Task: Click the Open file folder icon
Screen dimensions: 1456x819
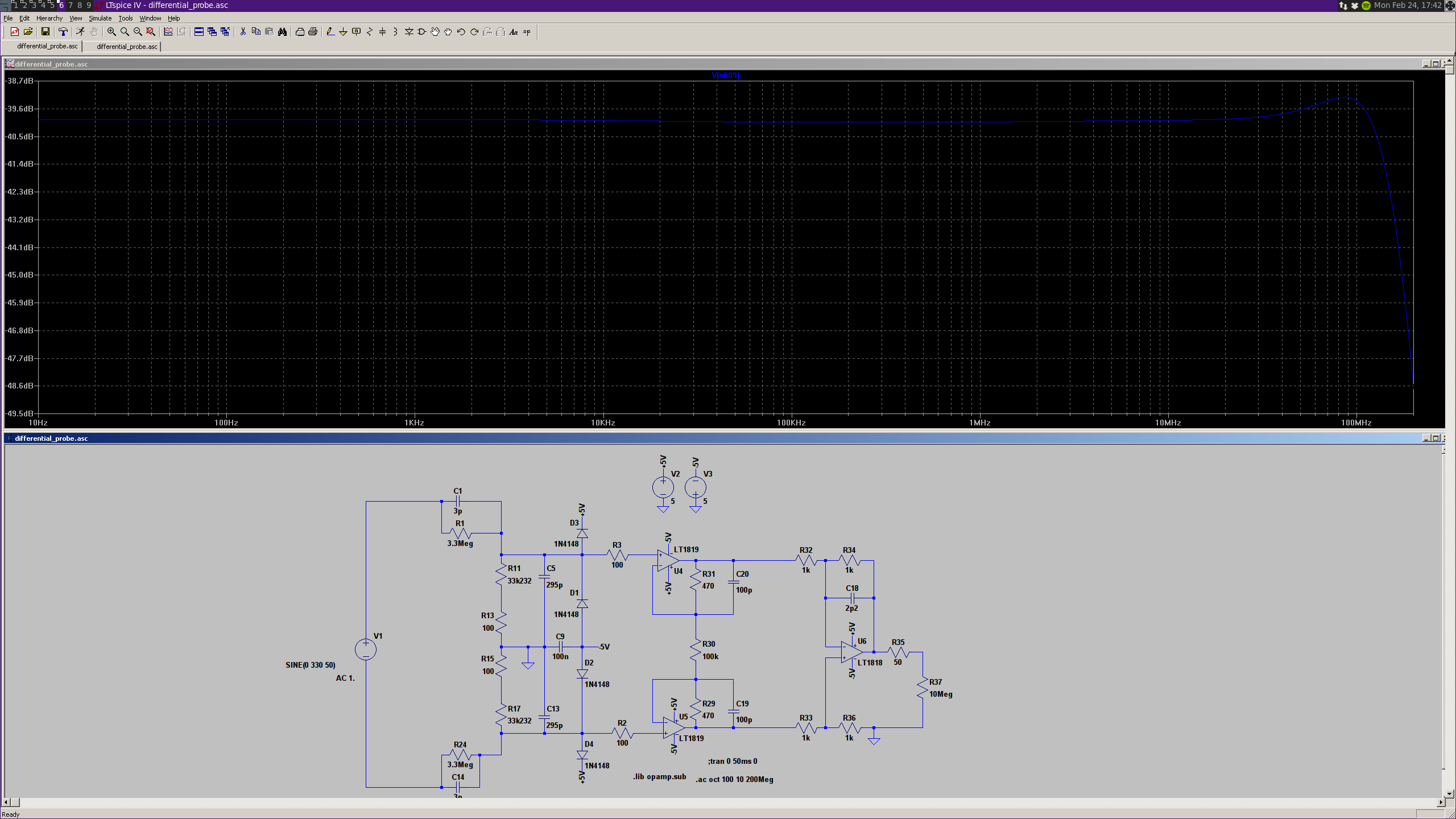Action: [28, 32]
